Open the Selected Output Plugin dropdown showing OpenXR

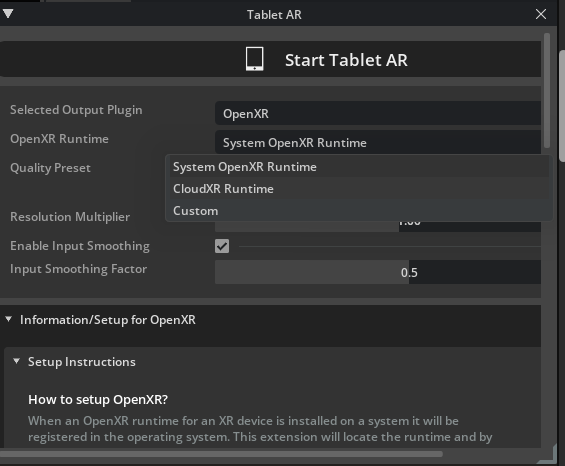coord(378,113)
